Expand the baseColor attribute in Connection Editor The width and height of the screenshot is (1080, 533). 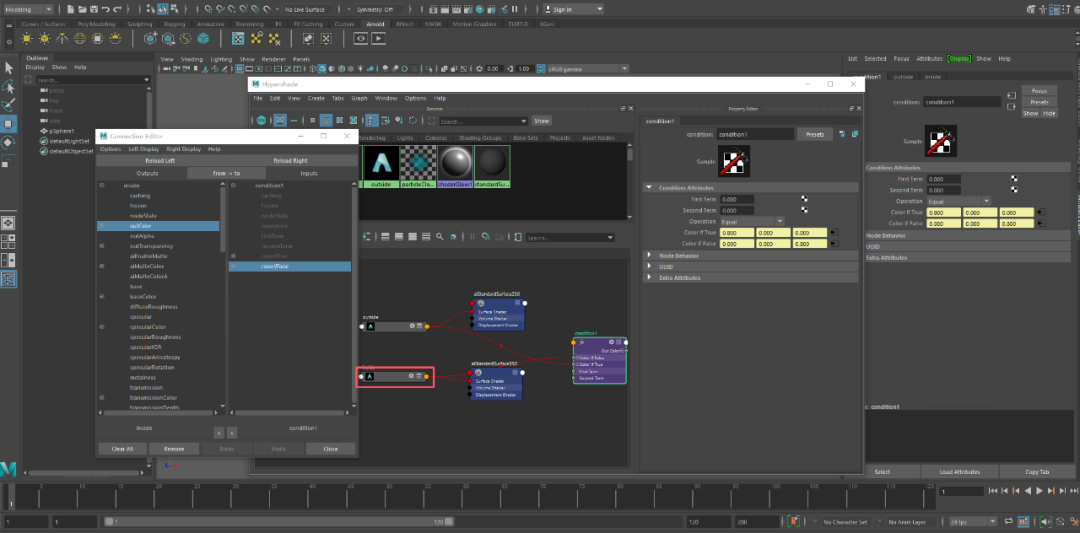102,297
